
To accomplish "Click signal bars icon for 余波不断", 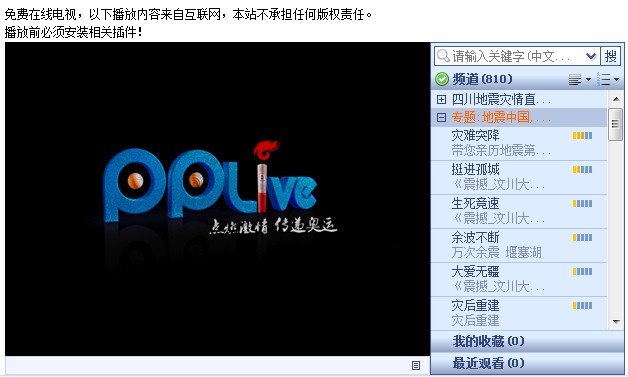I will (582, 238).
